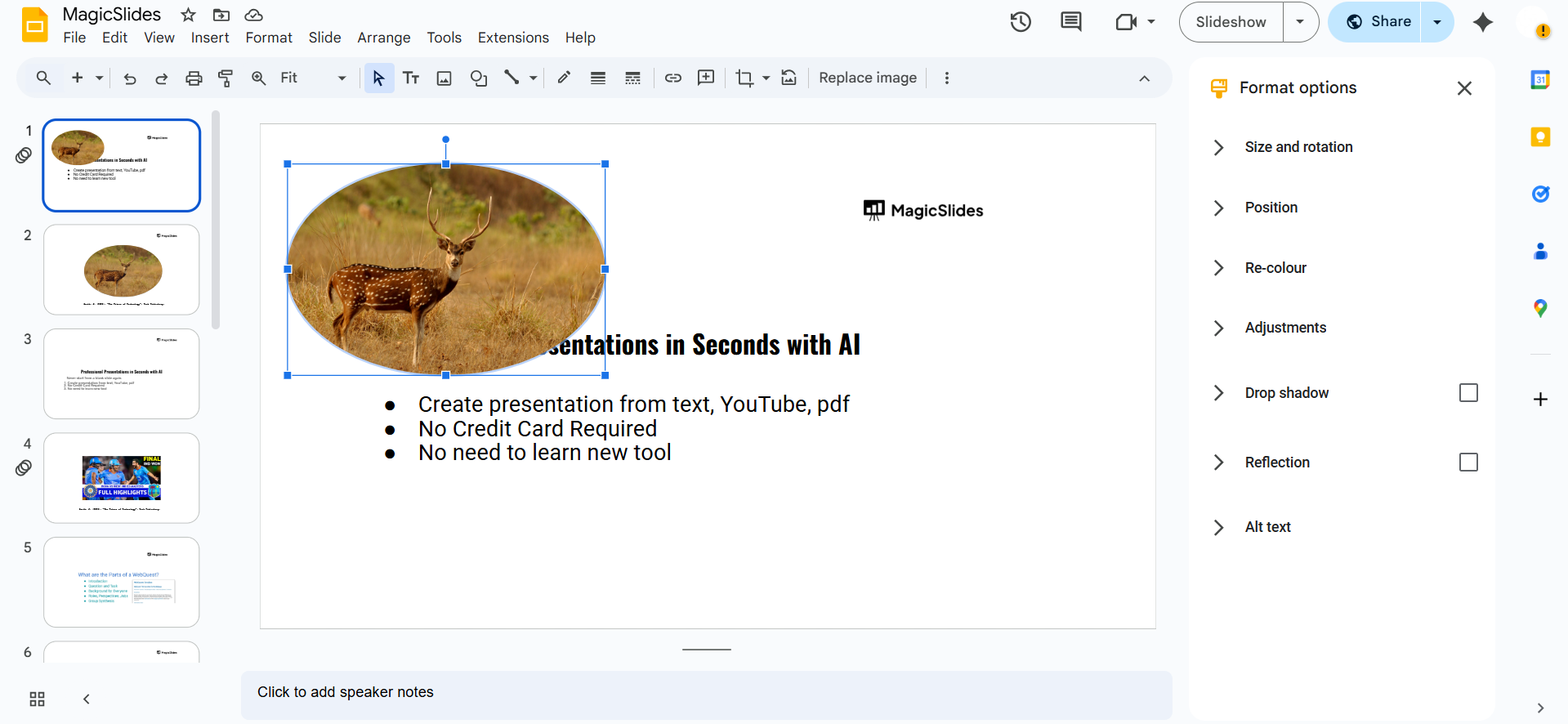Image resolution: width=1568 pixels, height=724 pixels.
Task: Open the comments icon in header
Action: 1070,22
